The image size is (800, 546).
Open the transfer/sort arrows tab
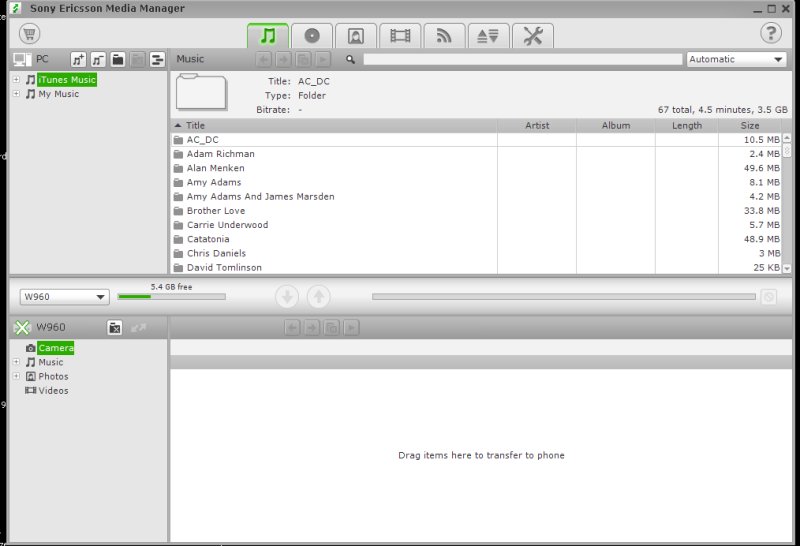point(488,36)
